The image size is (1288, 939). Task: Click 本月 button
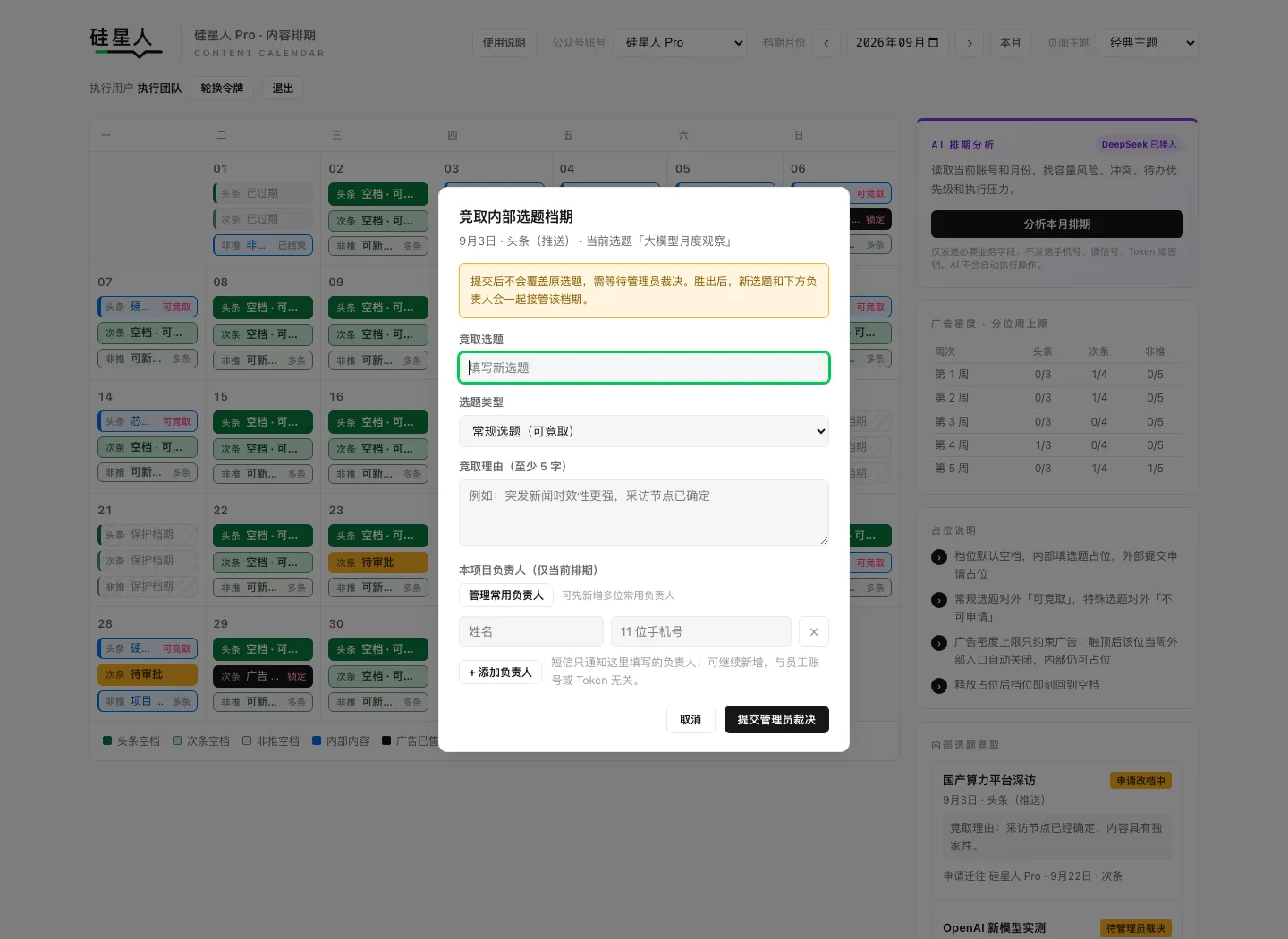1011,43
